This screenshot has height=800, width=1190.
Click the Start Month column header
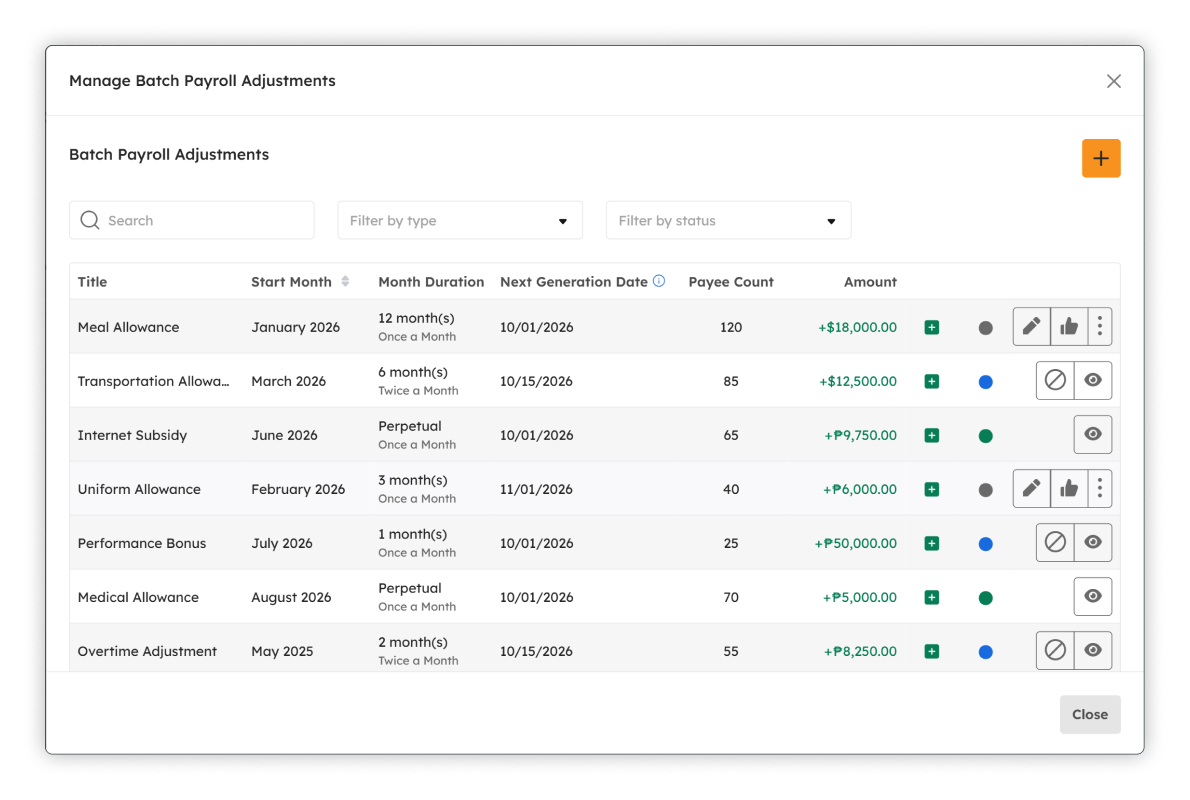(291, 282)
